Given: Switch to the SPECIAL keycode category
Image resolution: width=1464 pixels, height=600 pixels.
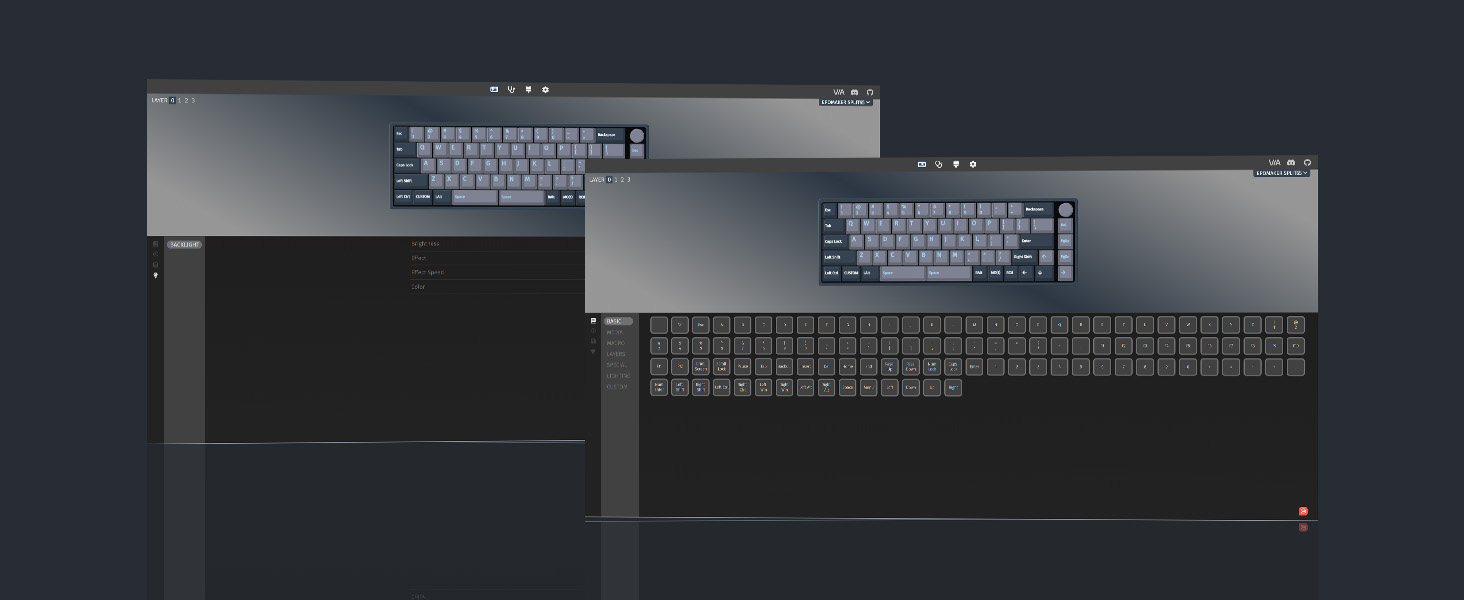Looking at the screenshot, I should point(617,364).
